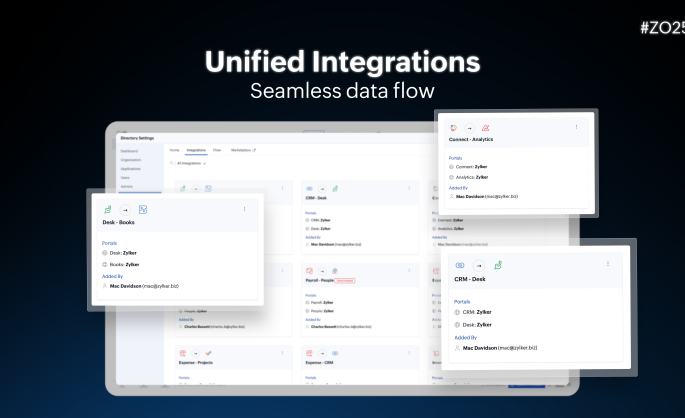Image resolution: width=685 pixels, height=418 pixels.
Task: Open kebab menu on enlarged Connect - Analytics card
Action: (576, 127)
